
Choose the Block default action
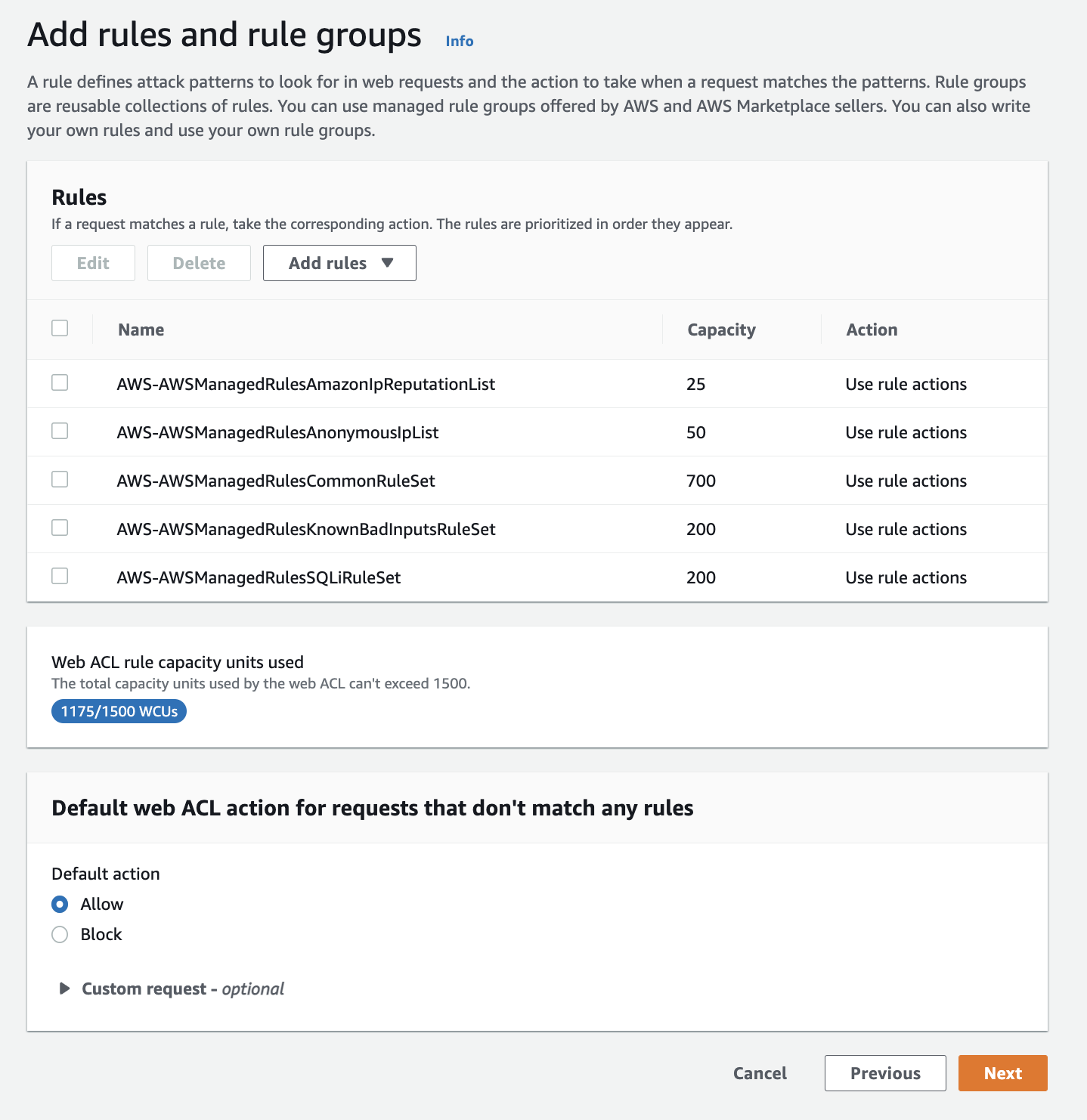(60, 934)
